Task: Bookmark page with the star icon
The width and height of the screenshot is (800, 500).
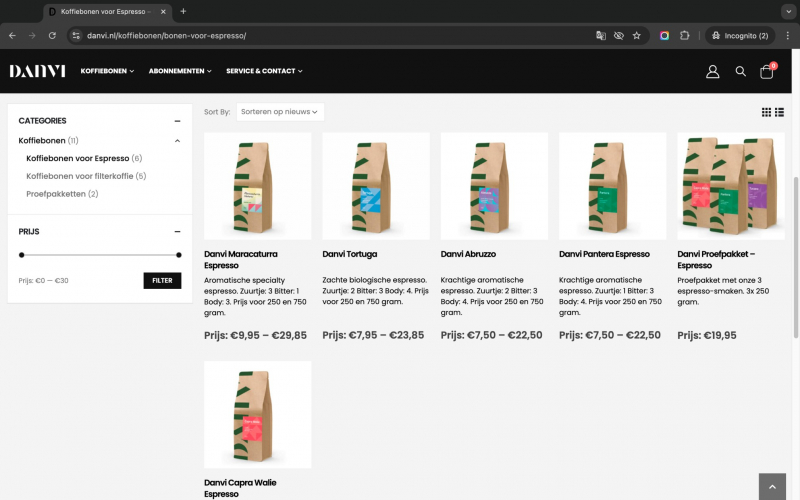Action: pos(636,36)
